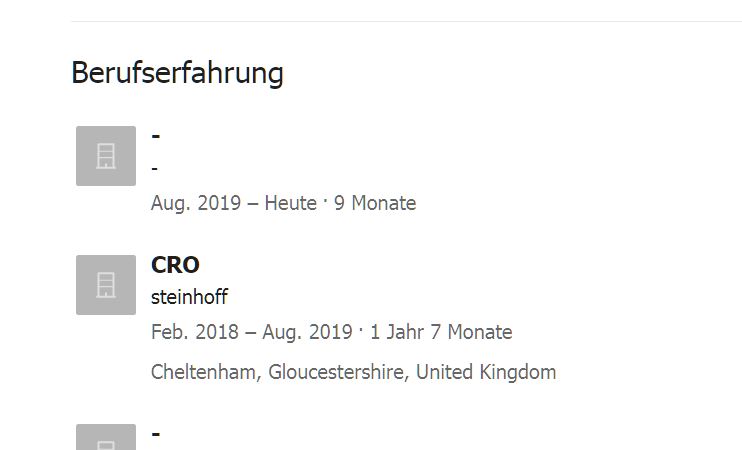Click the dash title of the third entry
The image size is (742, 450).
tap(156, 434)
